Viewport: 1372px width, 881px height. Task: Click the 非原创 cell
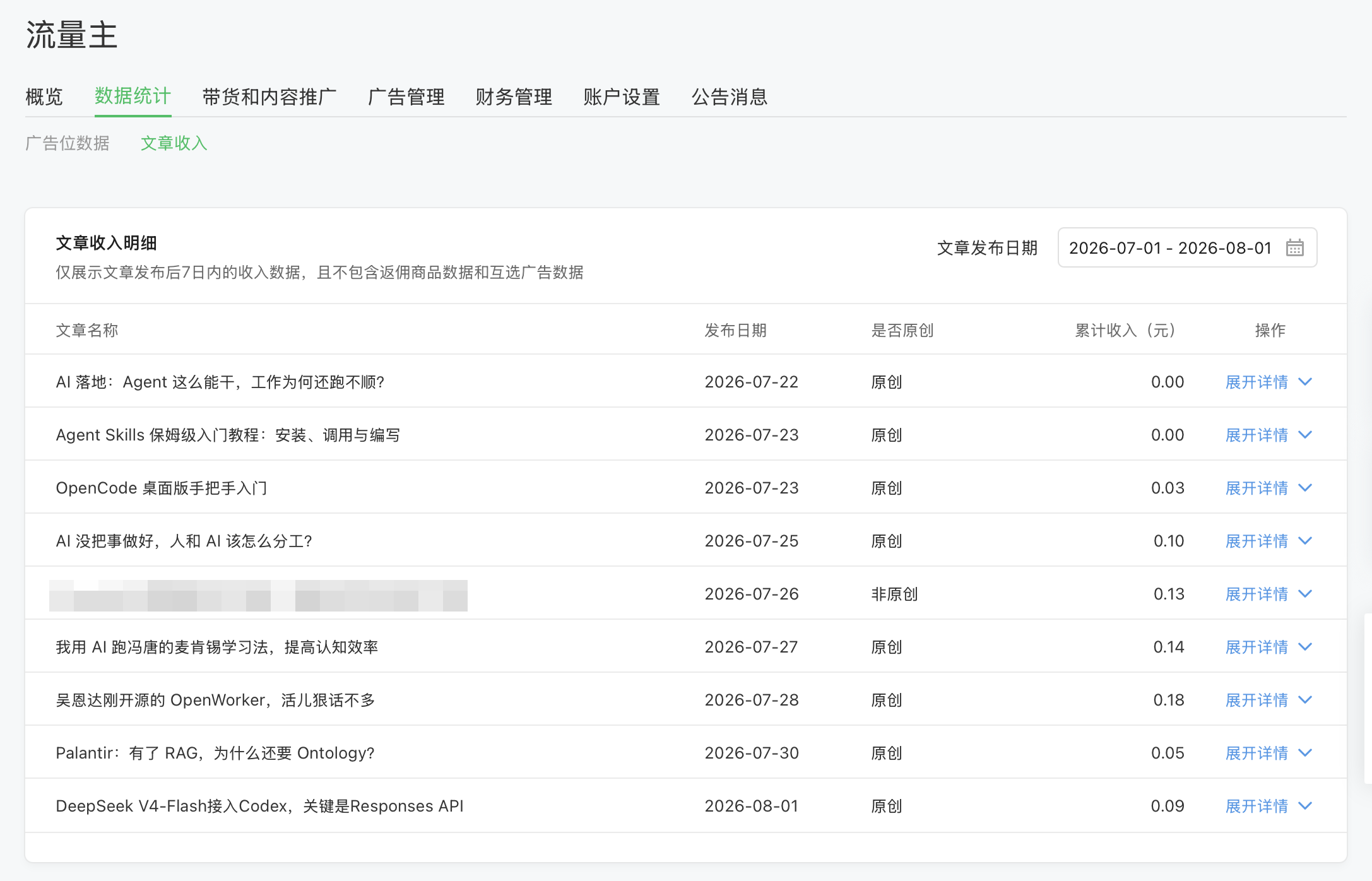[895, 594]
